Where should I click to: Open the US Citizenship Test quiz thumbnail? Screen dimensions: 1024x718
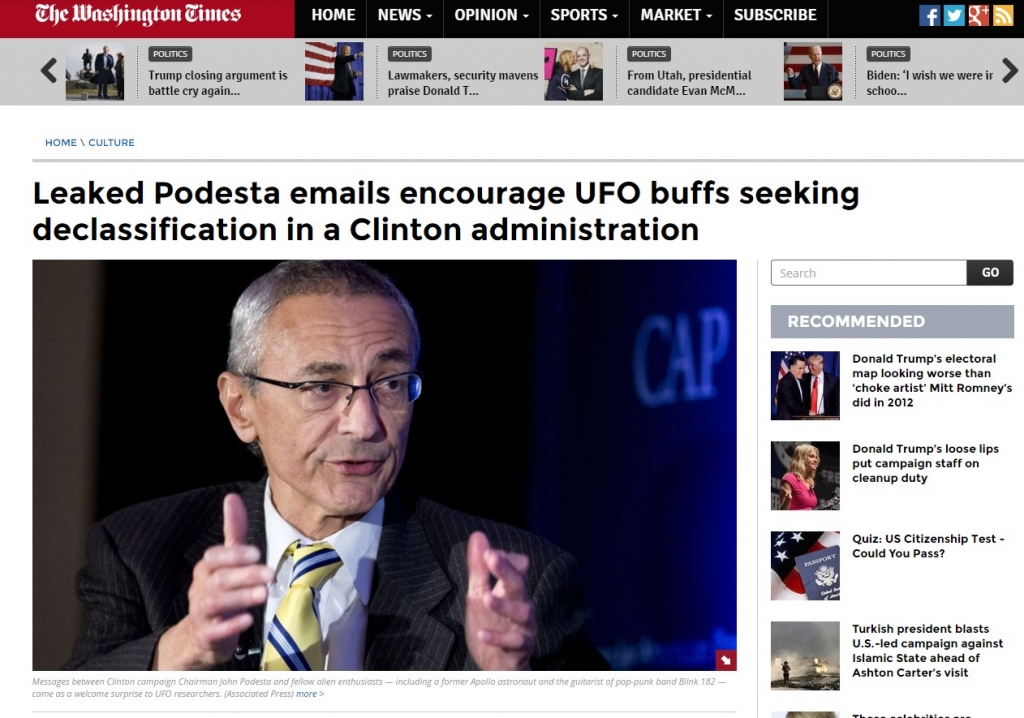click(x=805, y=566)
